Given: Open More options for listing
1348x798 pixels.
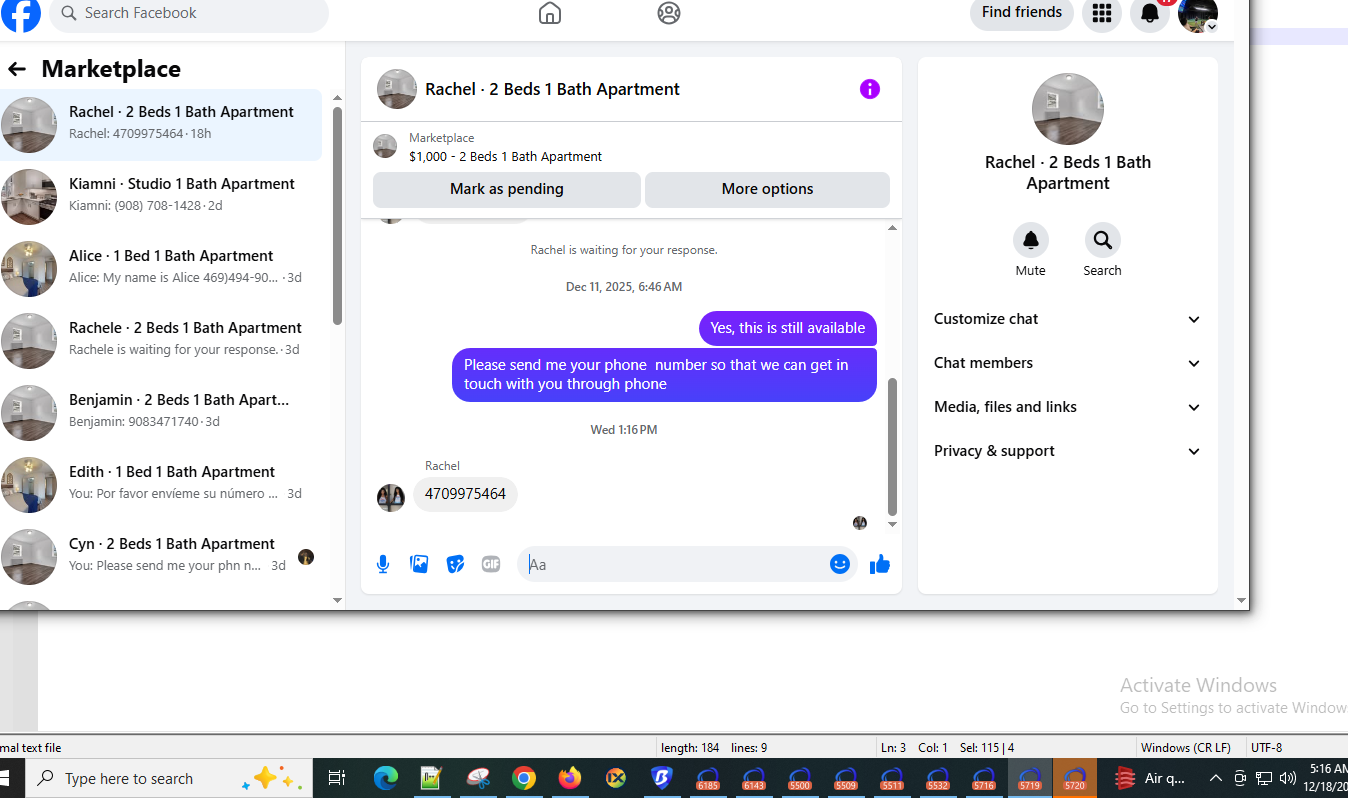Looking at the screenshot, I should [x=767, y=189].
